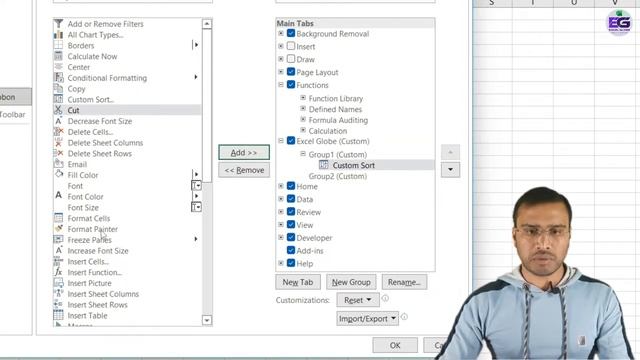Image resolution: width=640 pixels, height=360 pixels.
Task: Select the Decrease Font Size icon
Action: point(58,121)
